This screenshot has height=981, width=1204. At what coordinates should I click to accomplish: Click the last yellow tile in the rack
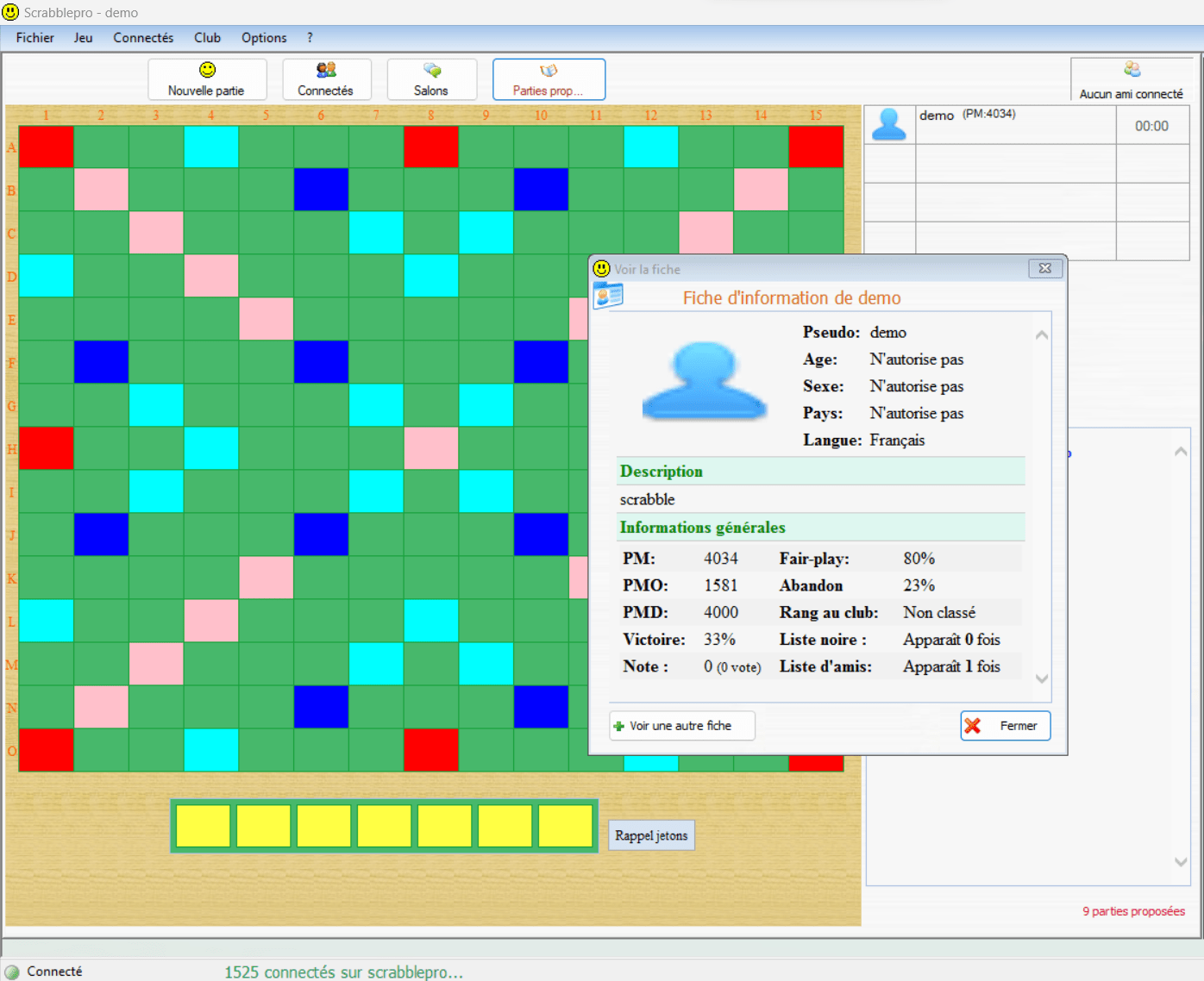(566, 826)
